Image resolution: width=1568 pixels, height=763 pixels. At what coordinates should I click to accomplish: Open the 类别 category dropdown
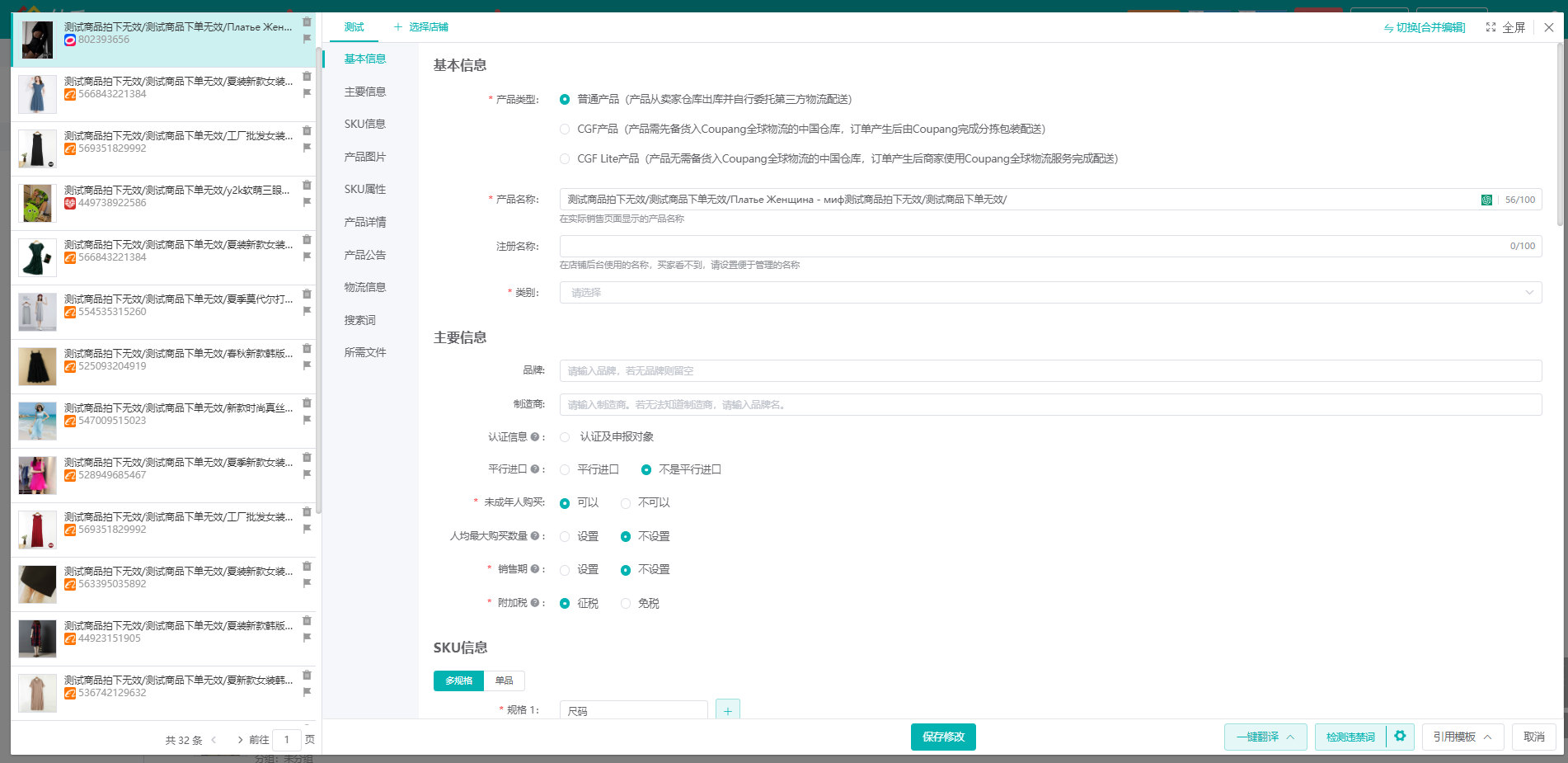(1049, 293)
